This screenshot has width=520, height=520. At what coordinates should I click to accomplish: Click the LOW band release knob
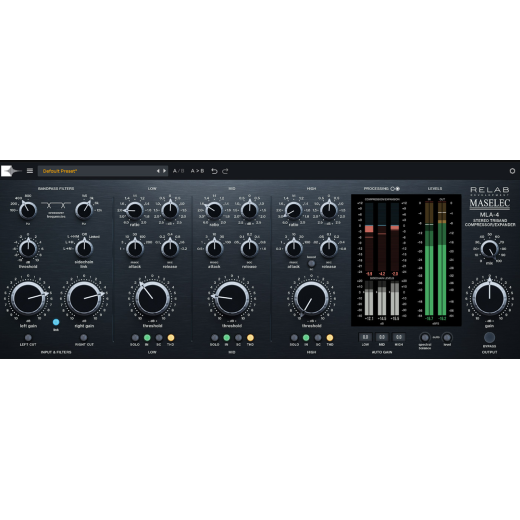pyautogui.click(x=170, y=249)
